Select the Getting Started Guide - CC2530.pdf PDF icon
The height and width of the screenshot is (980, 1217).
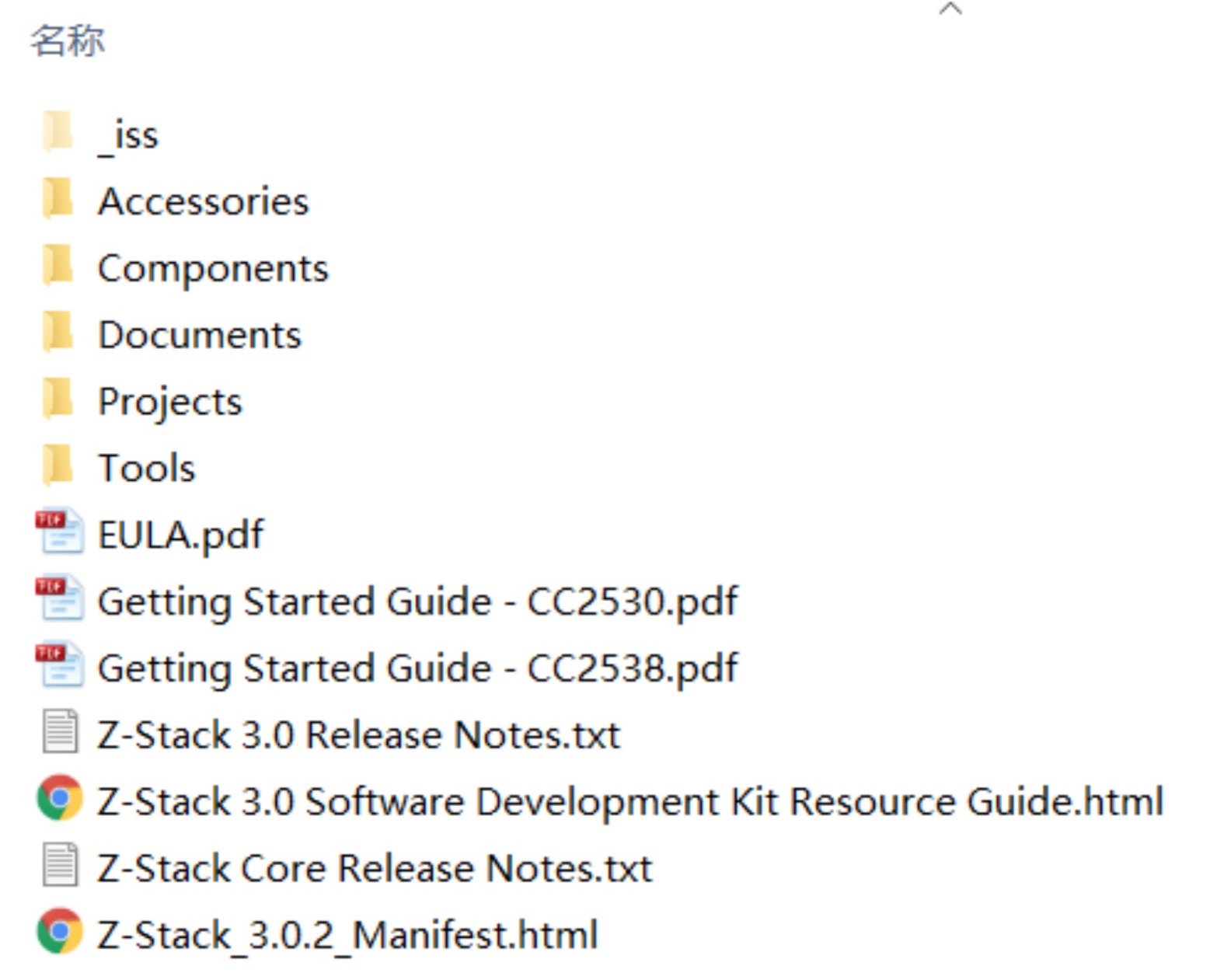pyautogui.click(x=58, y=600)
